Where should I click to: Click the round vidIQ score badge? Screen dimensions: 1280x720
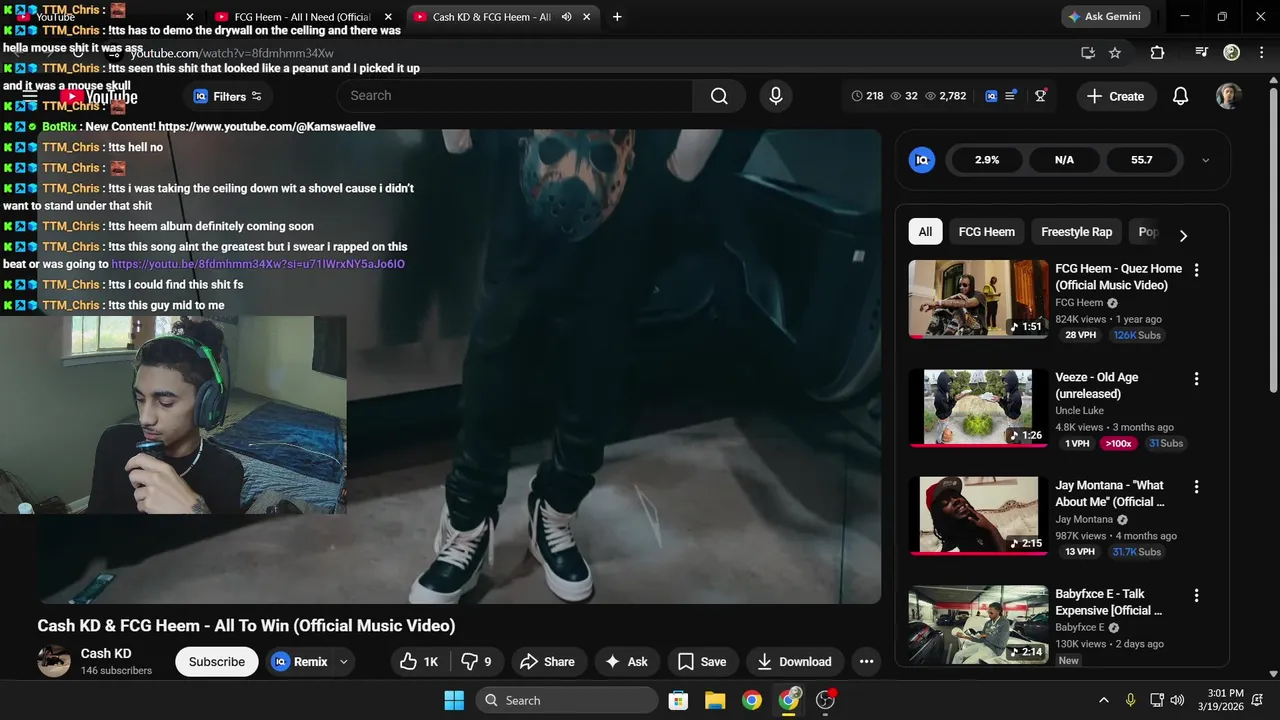point(922,160)
